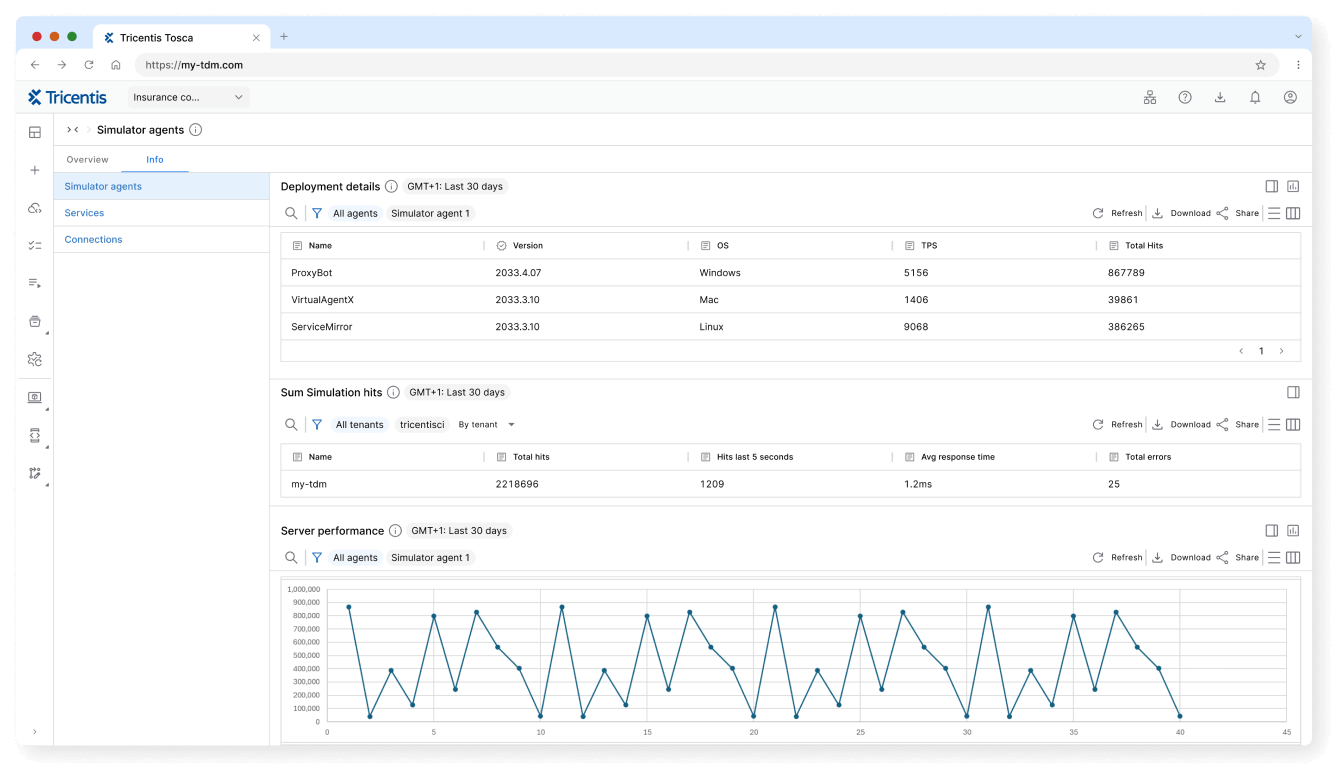1344x778 pixels.
Task: Expand the By tenant dropdown
Action: coord(487,424)
